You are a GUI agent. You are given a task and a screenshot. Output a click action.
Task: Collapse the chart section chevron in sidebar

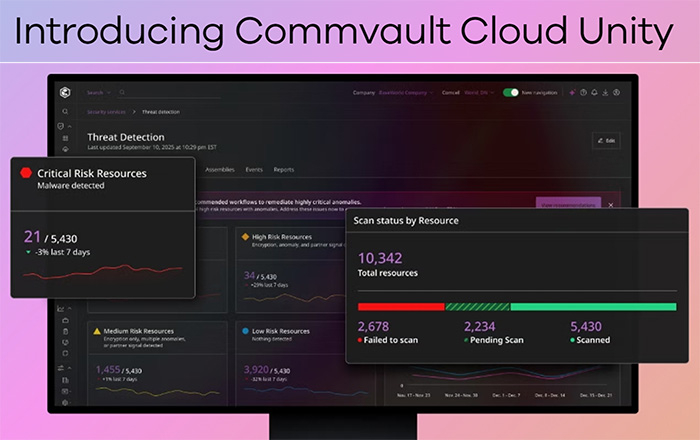click(70, 308)
